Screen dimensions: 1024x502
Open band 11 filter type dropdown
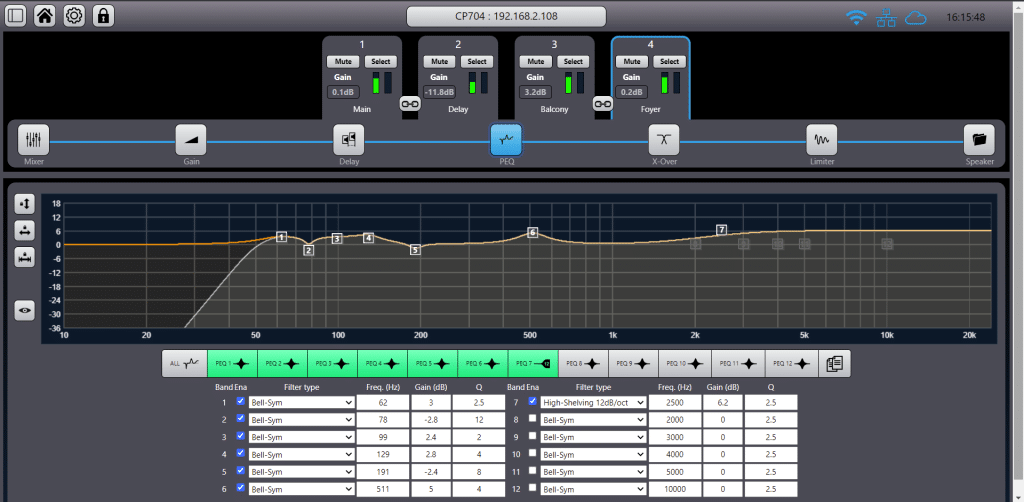tap(594, 472)
